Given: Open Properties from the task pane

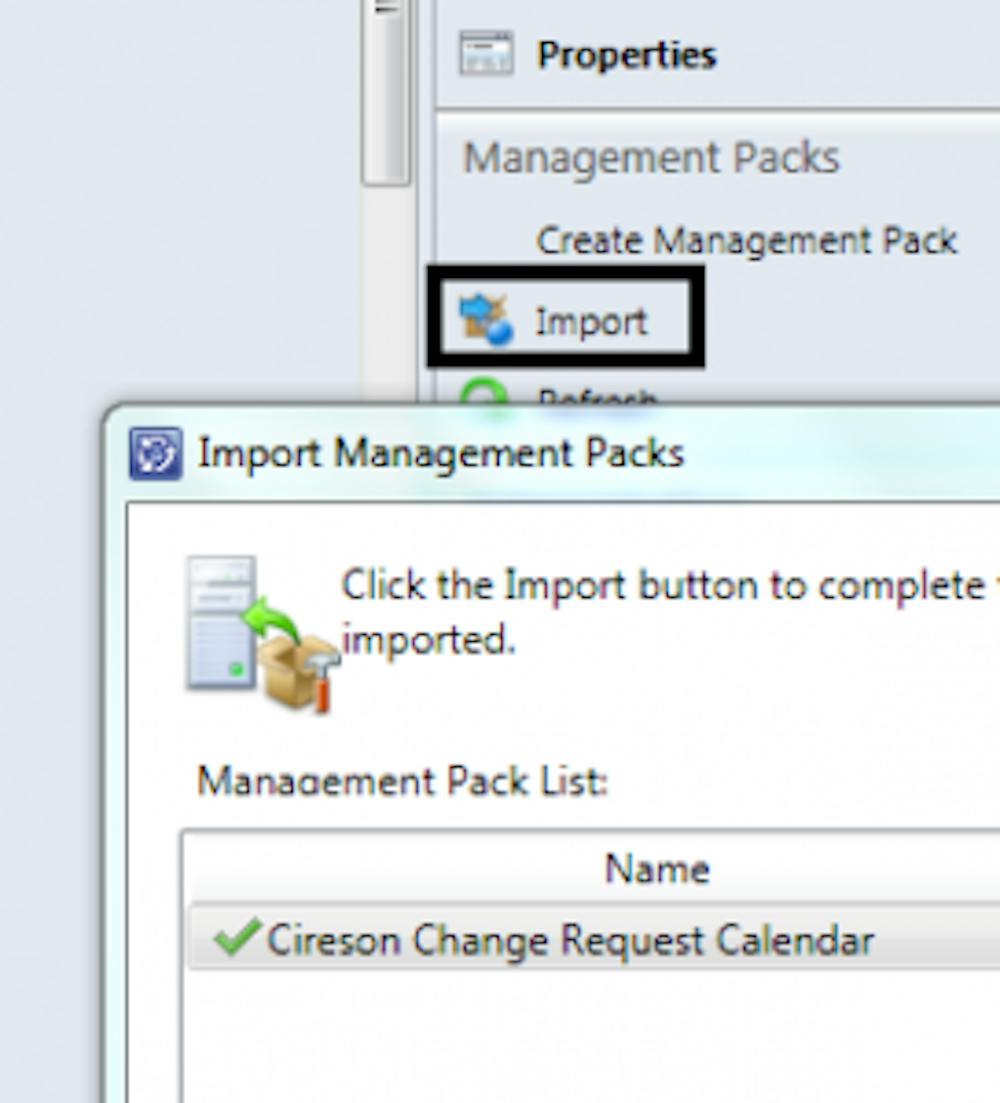Looking at the screenshot, I should click(626, 55).
